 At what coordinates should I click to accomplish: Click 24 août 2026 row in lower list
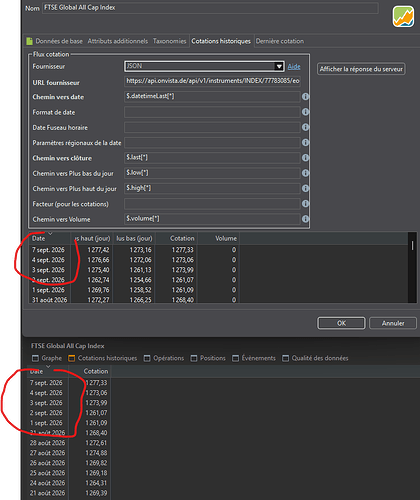pos(47,483)
